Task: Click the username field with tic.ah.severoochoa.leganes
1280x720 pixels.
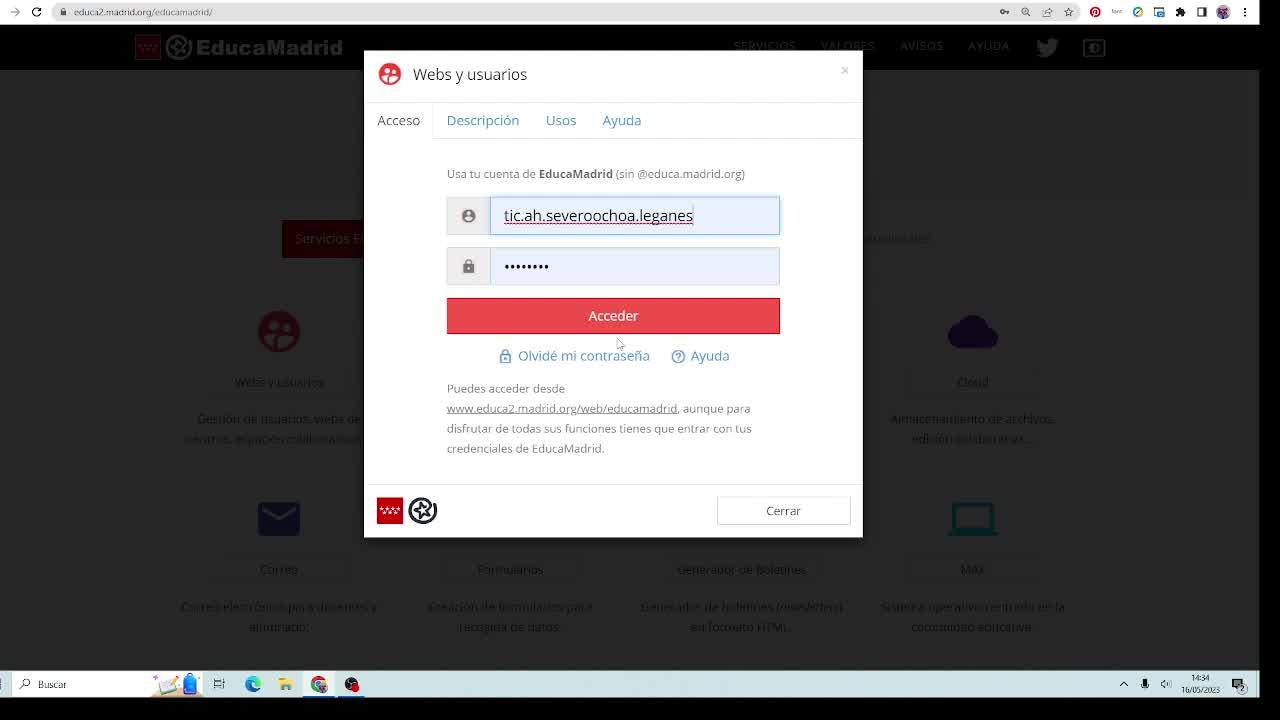Action: click(635, 216)
